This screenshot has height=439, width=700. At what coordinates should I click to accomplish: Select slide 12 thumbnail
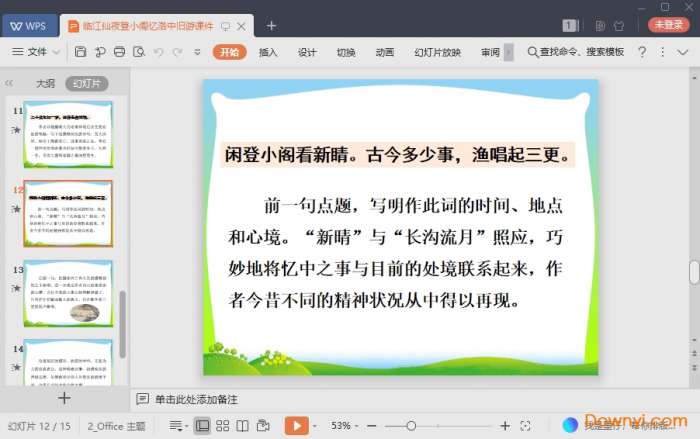tap(68, 213)
